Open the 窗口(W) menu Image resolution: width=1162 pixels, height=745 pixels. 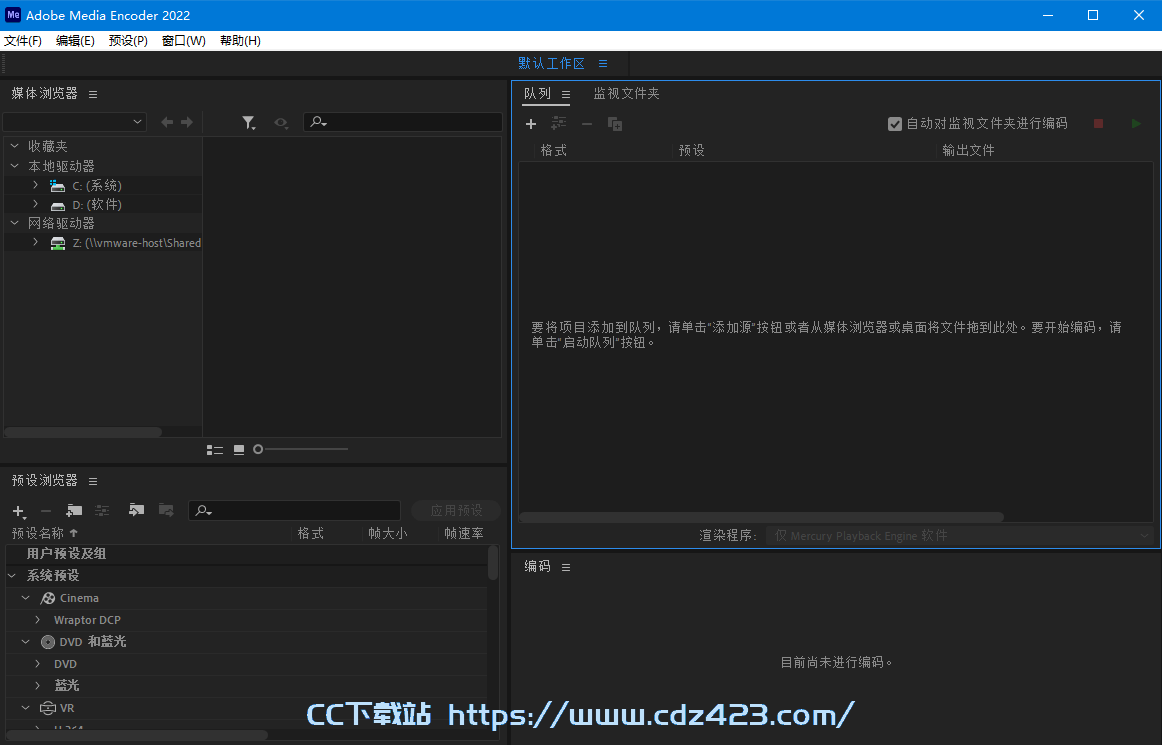pos(184,41)
